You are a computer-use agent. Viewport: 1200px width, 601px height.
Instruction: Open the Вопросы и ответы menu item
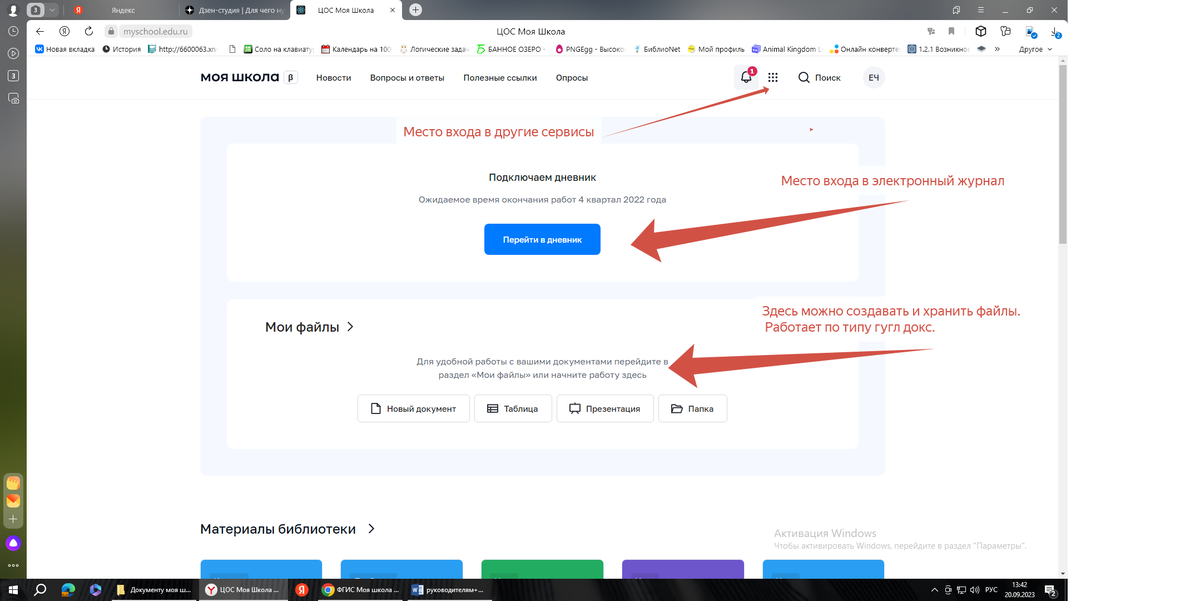point(407,77)
